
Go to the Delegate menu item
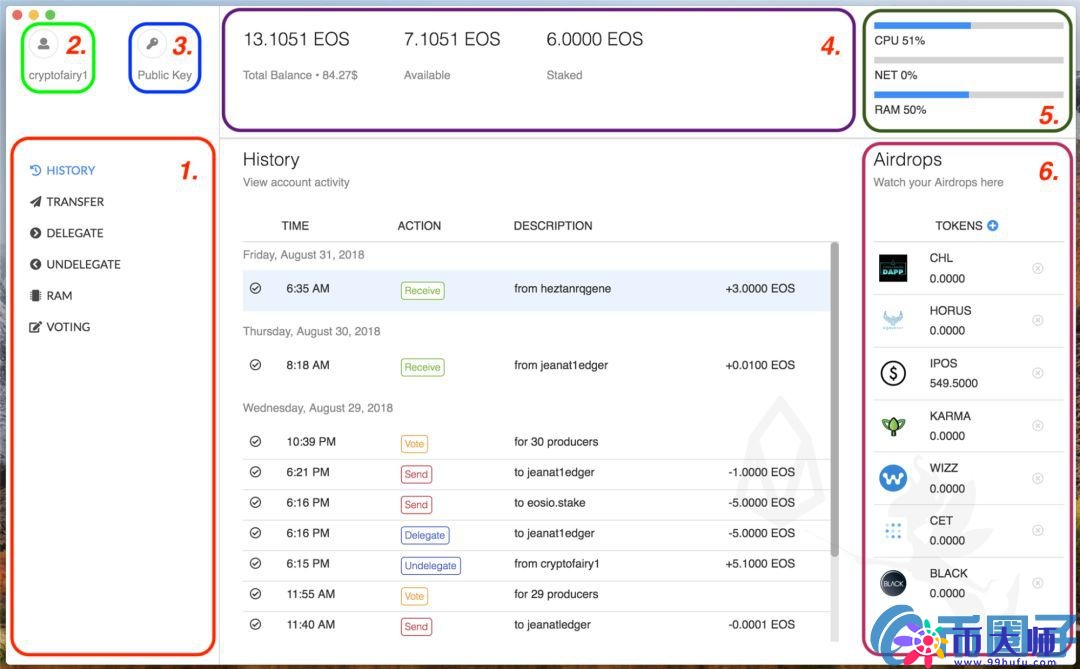pos(74,233)
